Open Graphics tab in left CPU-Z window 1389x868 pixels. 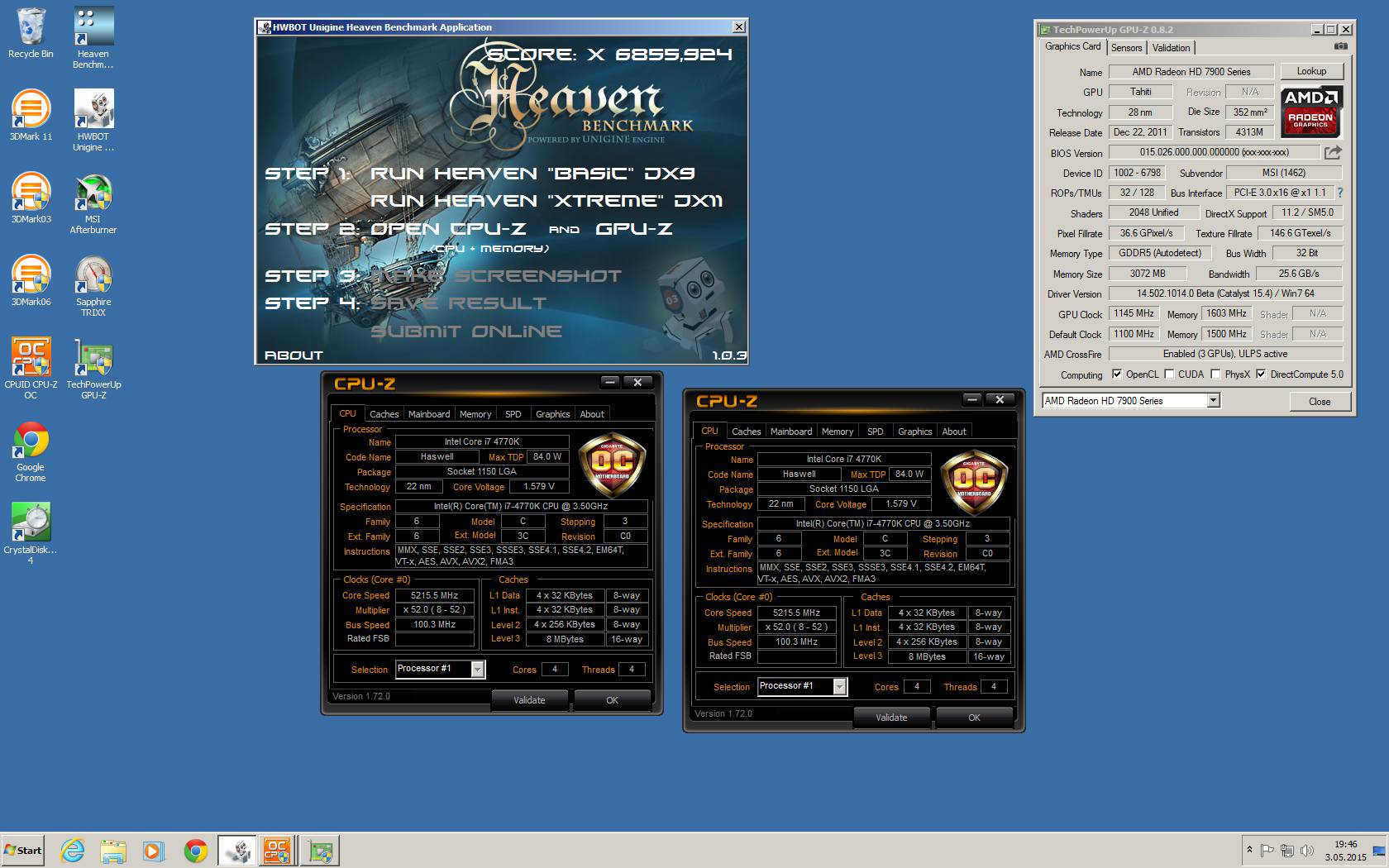552,414
